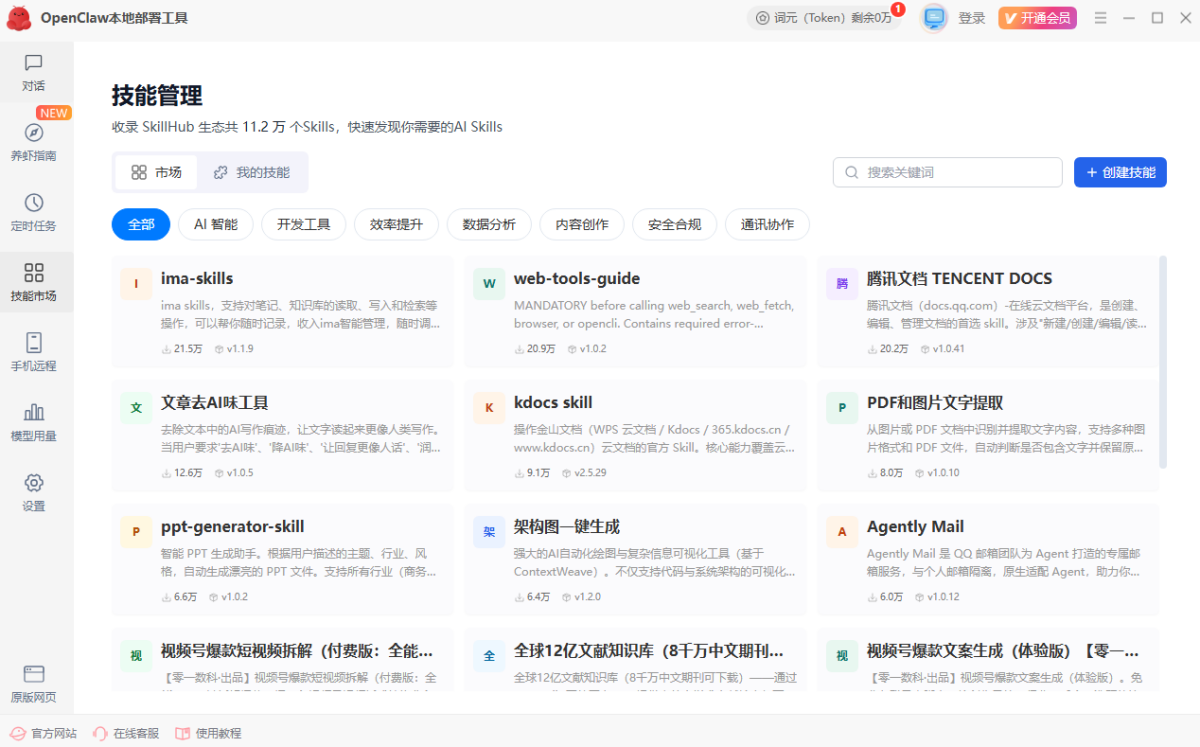Click the 视频号爆款短视频拆解 card icon
This screenshot has height=747, width=1200.
[x=136, y=655]
